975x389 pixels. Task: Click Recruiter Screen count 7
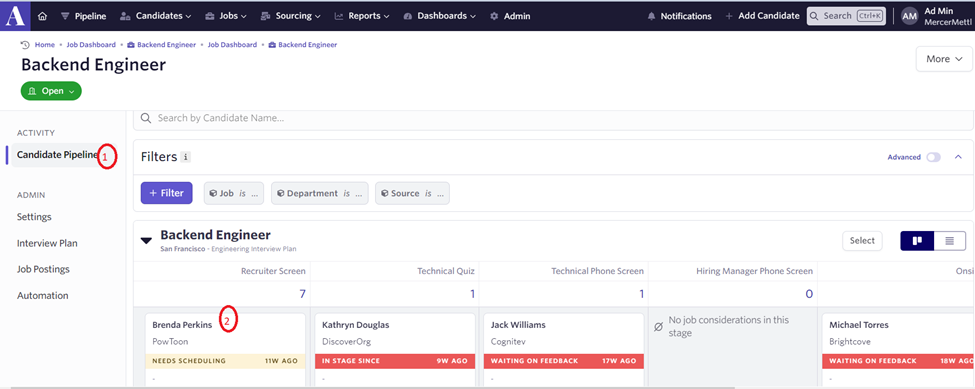302,294
